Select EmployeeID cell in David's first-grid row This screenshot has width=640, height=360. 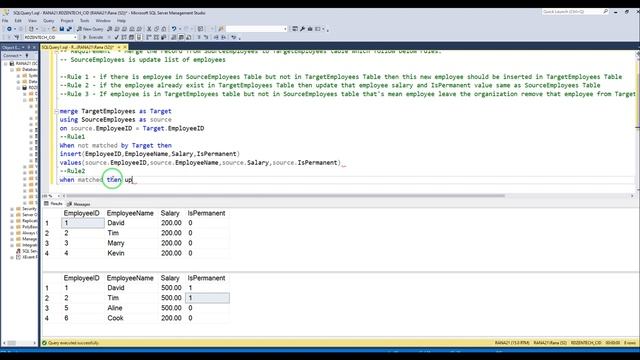[83, 223]
